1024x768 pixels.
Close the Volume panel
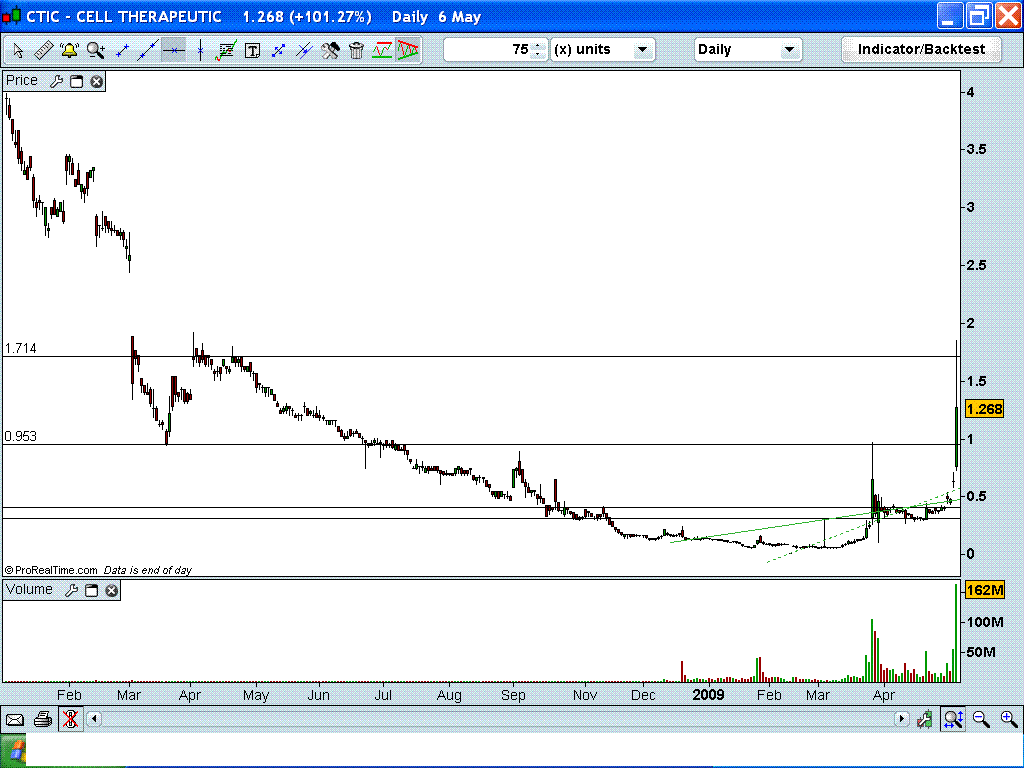112,590
